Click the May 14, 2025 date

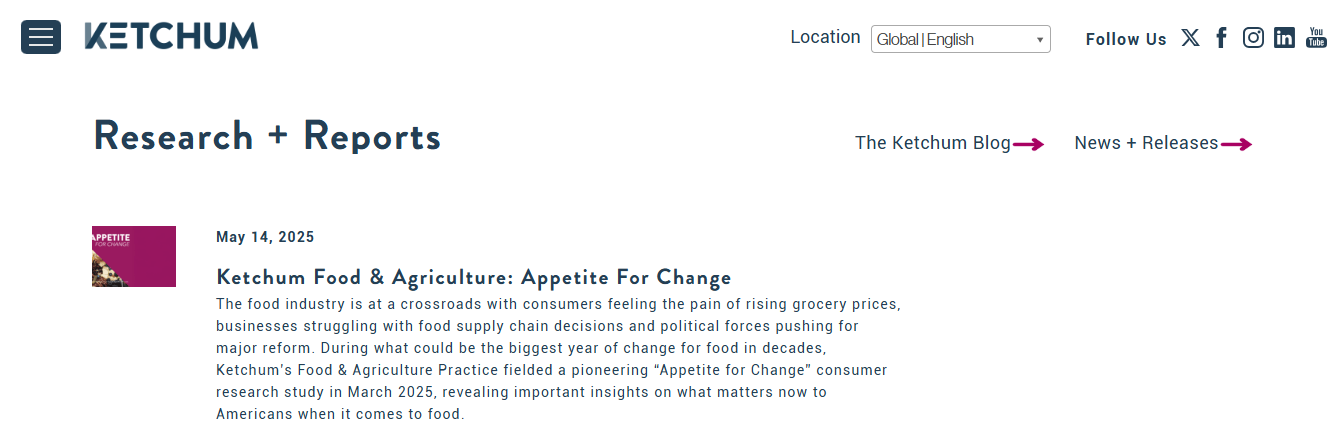pyautogui.click(x=265, y=237)
